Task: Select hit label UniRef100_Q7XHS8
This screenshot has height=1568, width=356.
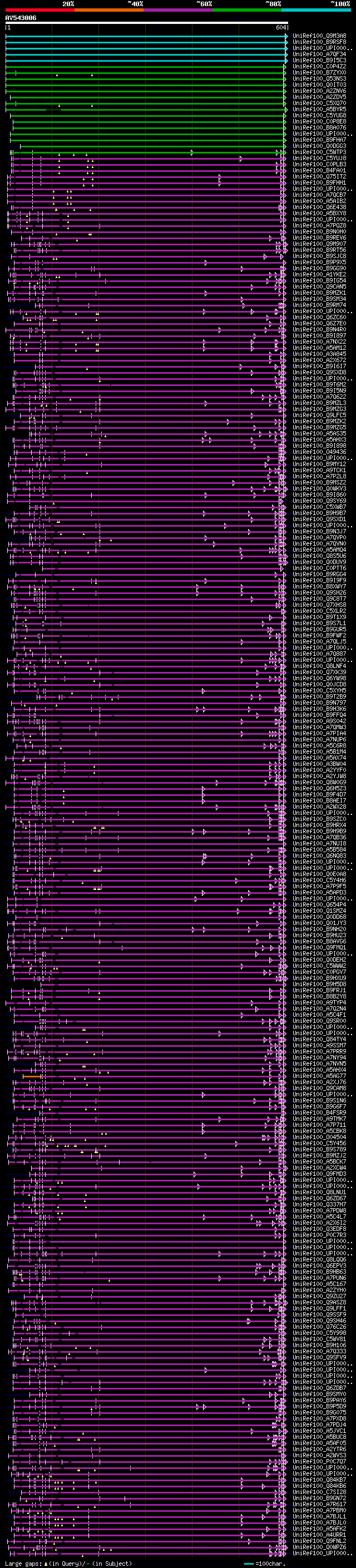Action: pyautogui.click(x=319, y=605)
